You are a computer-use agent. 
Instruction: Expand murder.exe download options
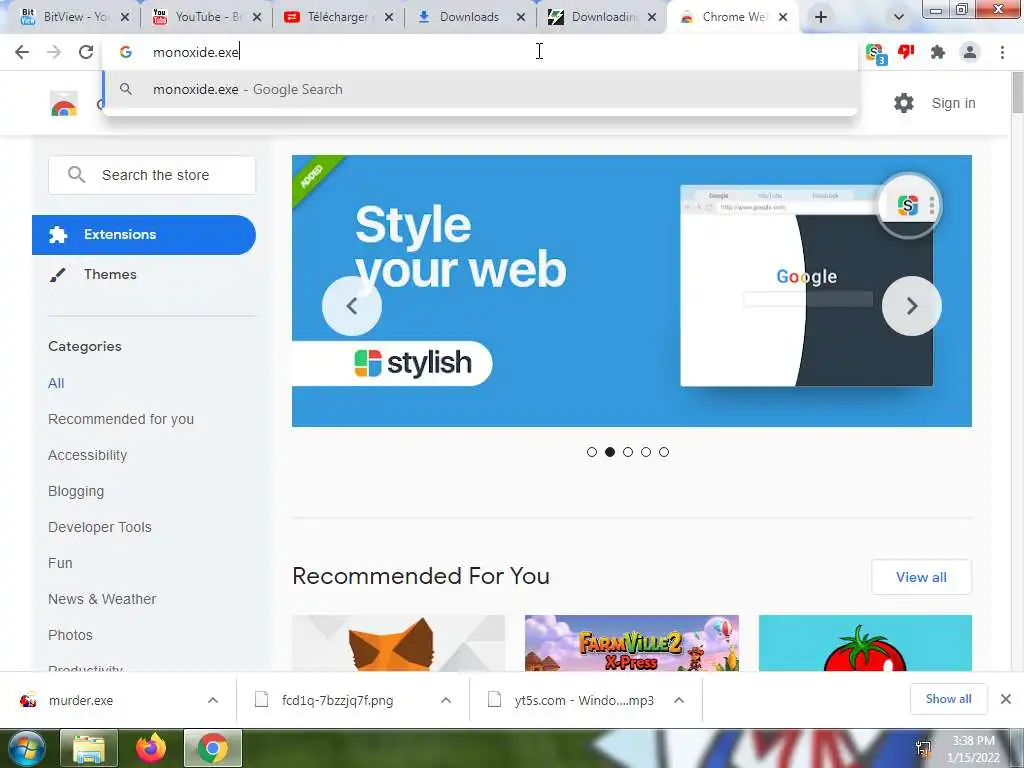tap(213, 700)
